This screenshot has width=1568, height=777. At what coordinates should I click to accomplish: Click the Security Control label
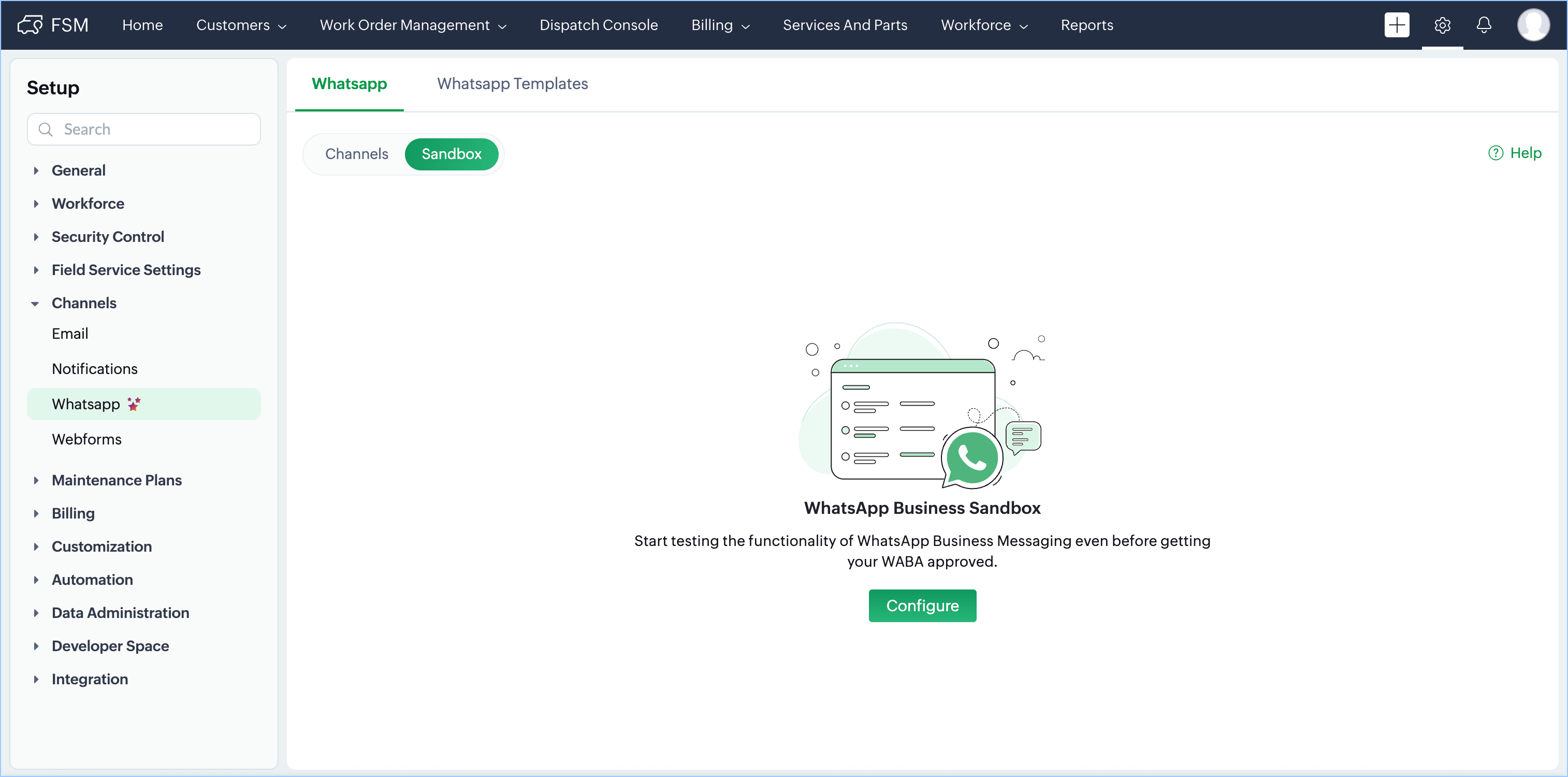(108, 237)
